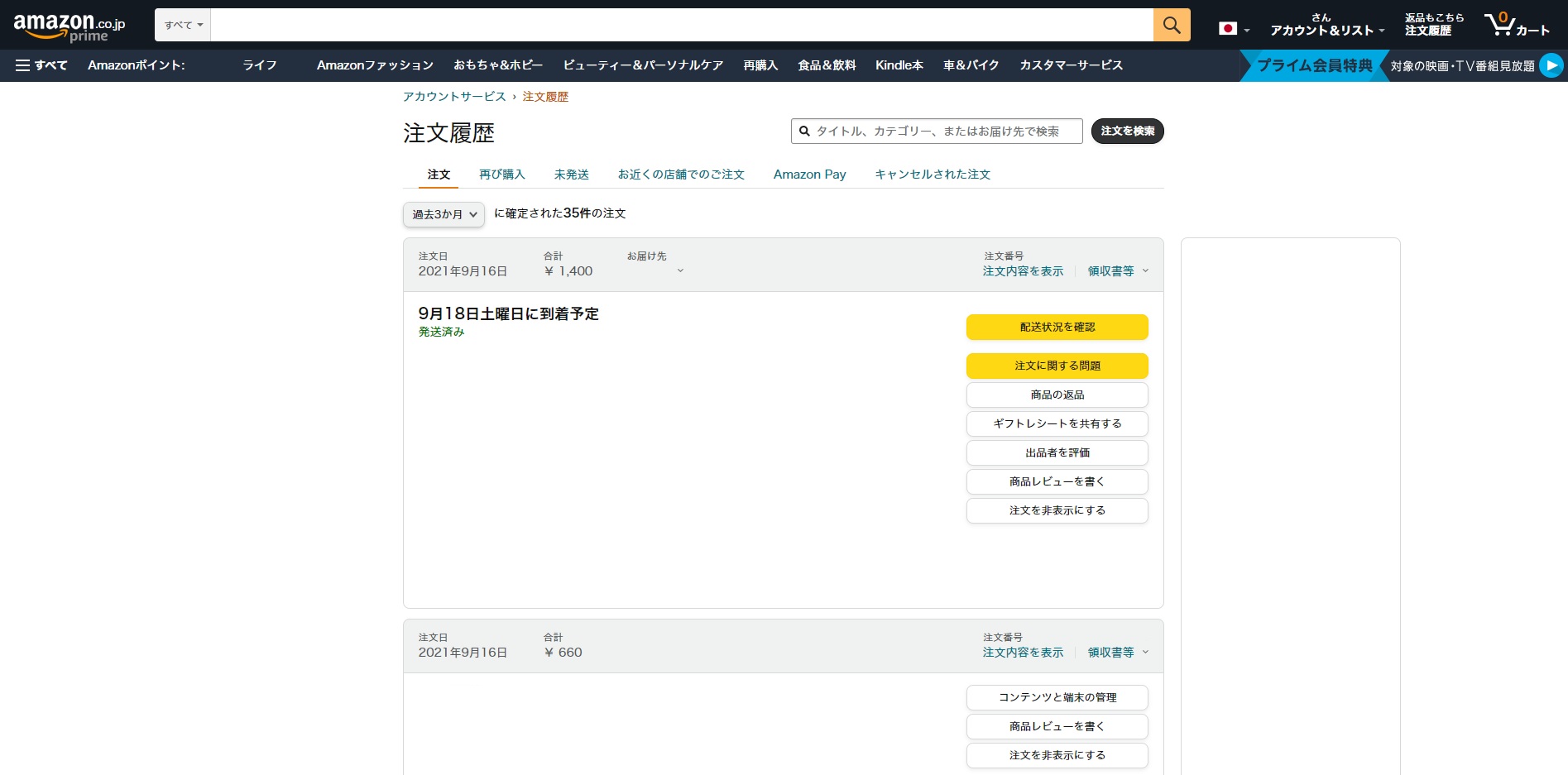This screenshot has width=1568, height=775.
Task: Click the 注文履歴 breadcrumb link
Action: coord(545,97)
